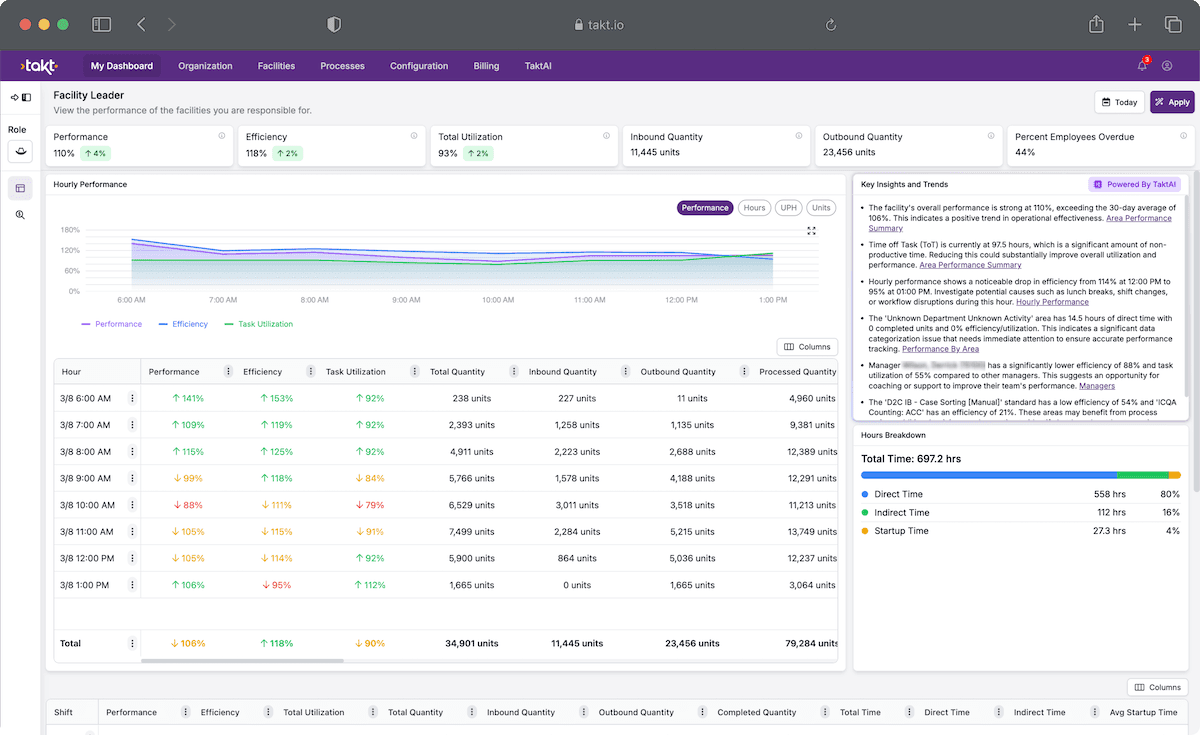This screenshot has width=1200, height=735.
Task: Toggle the Units chip on the chart
Action: coord(820,208)
